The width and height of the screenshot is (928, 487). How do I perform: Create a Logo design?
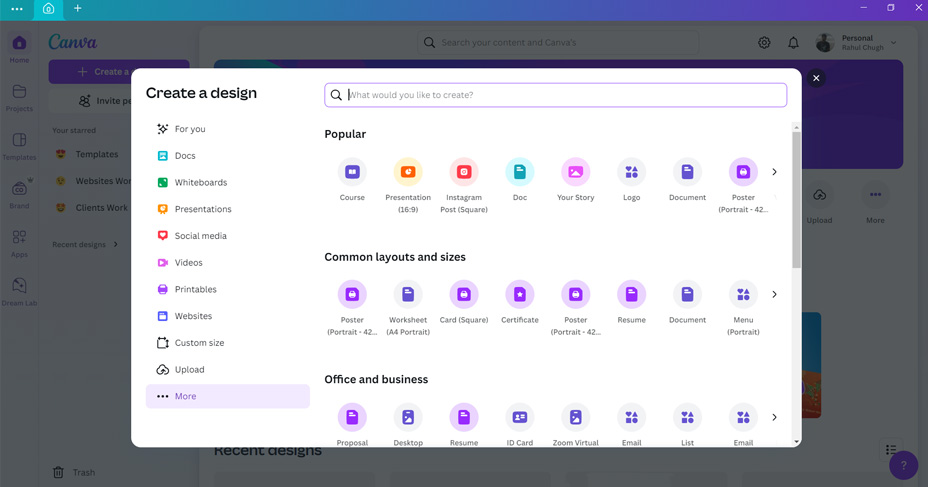pos(631,172)
